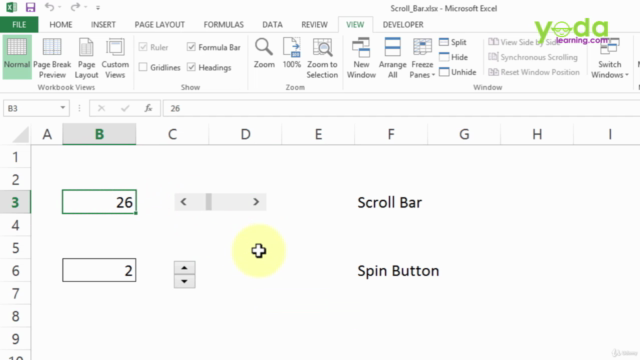The height and width of the screenshot is (360, 640).
Task: Open Custom Views dialog
Action: [x=115, y=58]
